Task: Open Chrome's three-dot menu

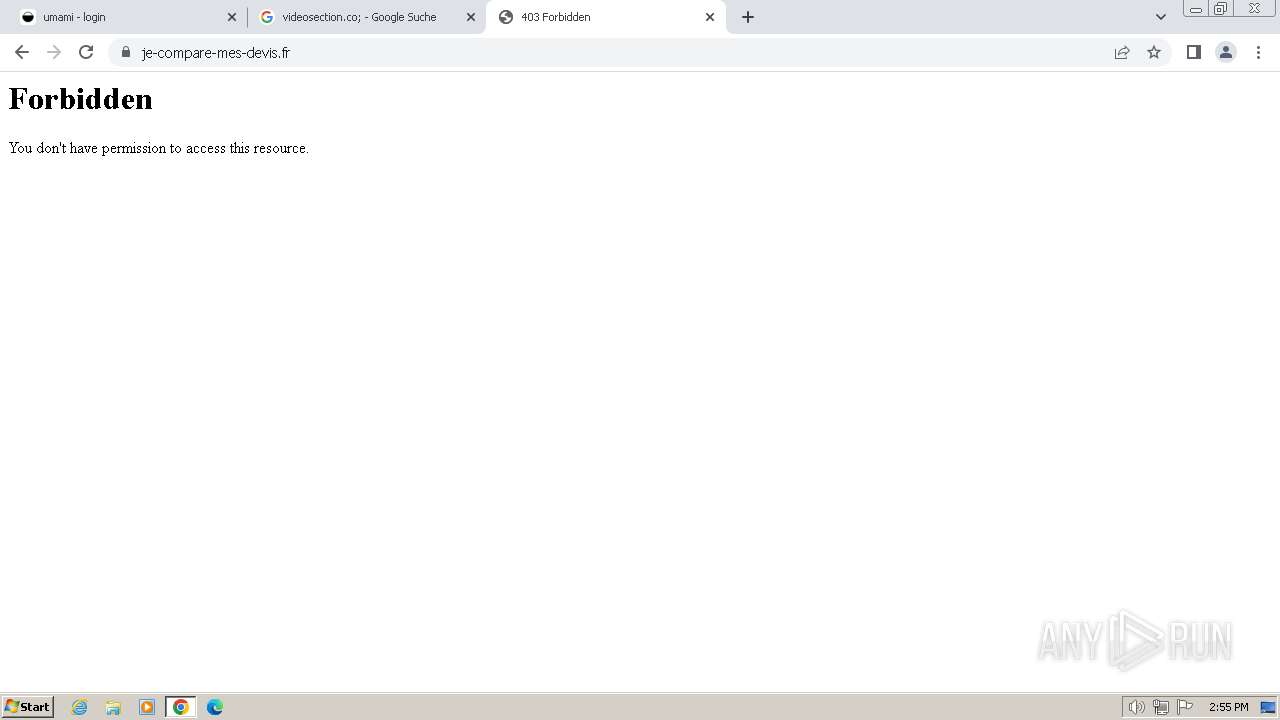Action: click(x=1258, y=52)
